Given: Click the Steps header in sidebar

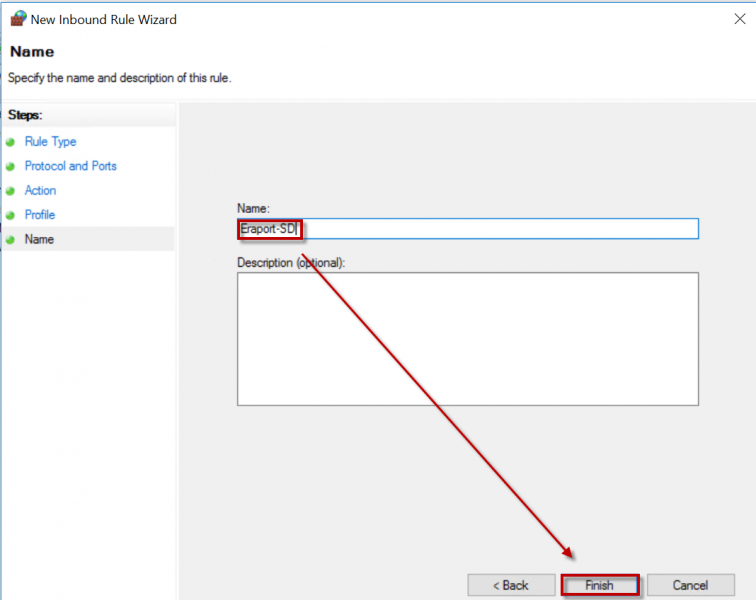Looking at the screenshot, I should point(25,115).
